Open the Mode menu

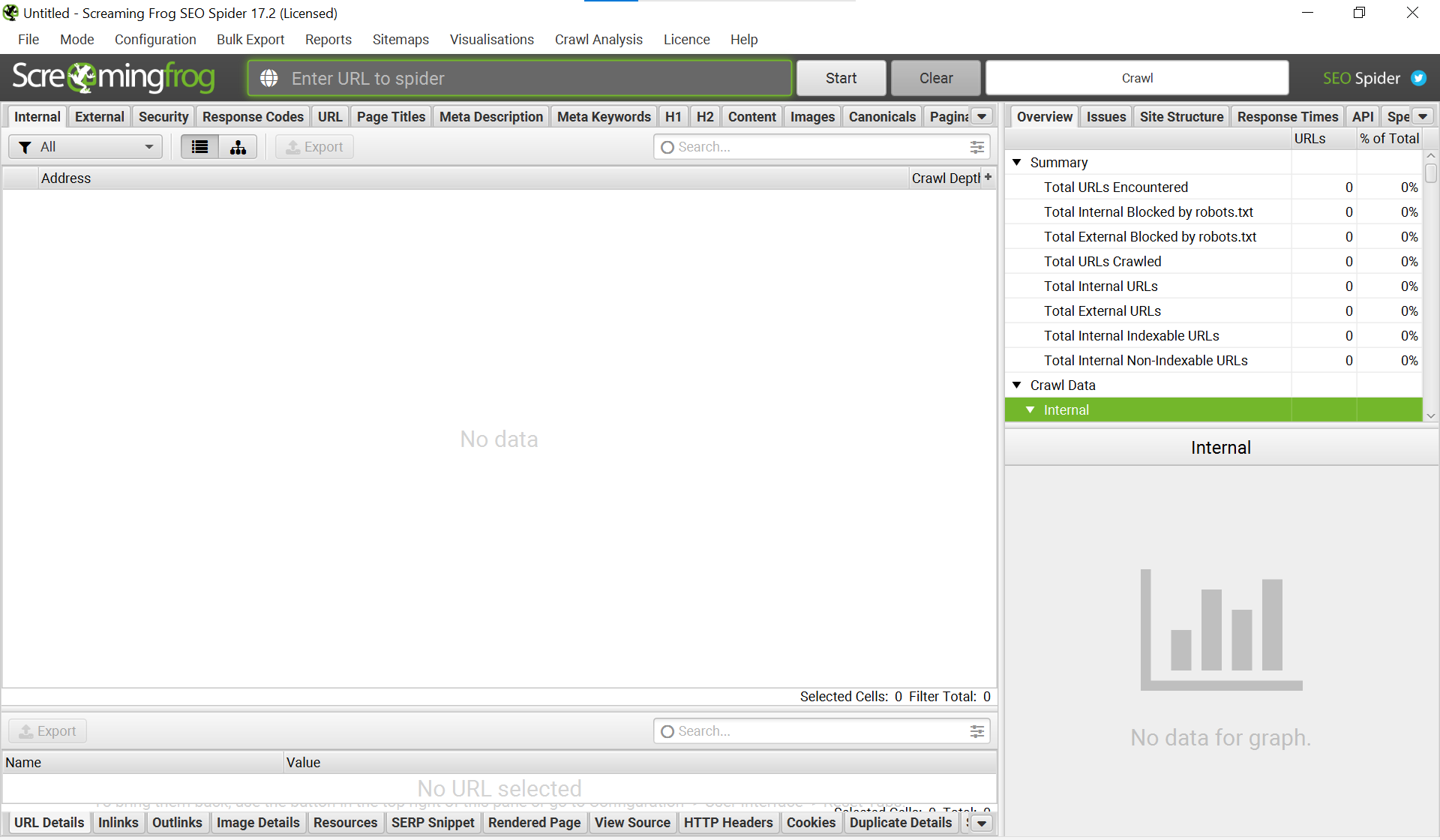(x=76, y=39)
